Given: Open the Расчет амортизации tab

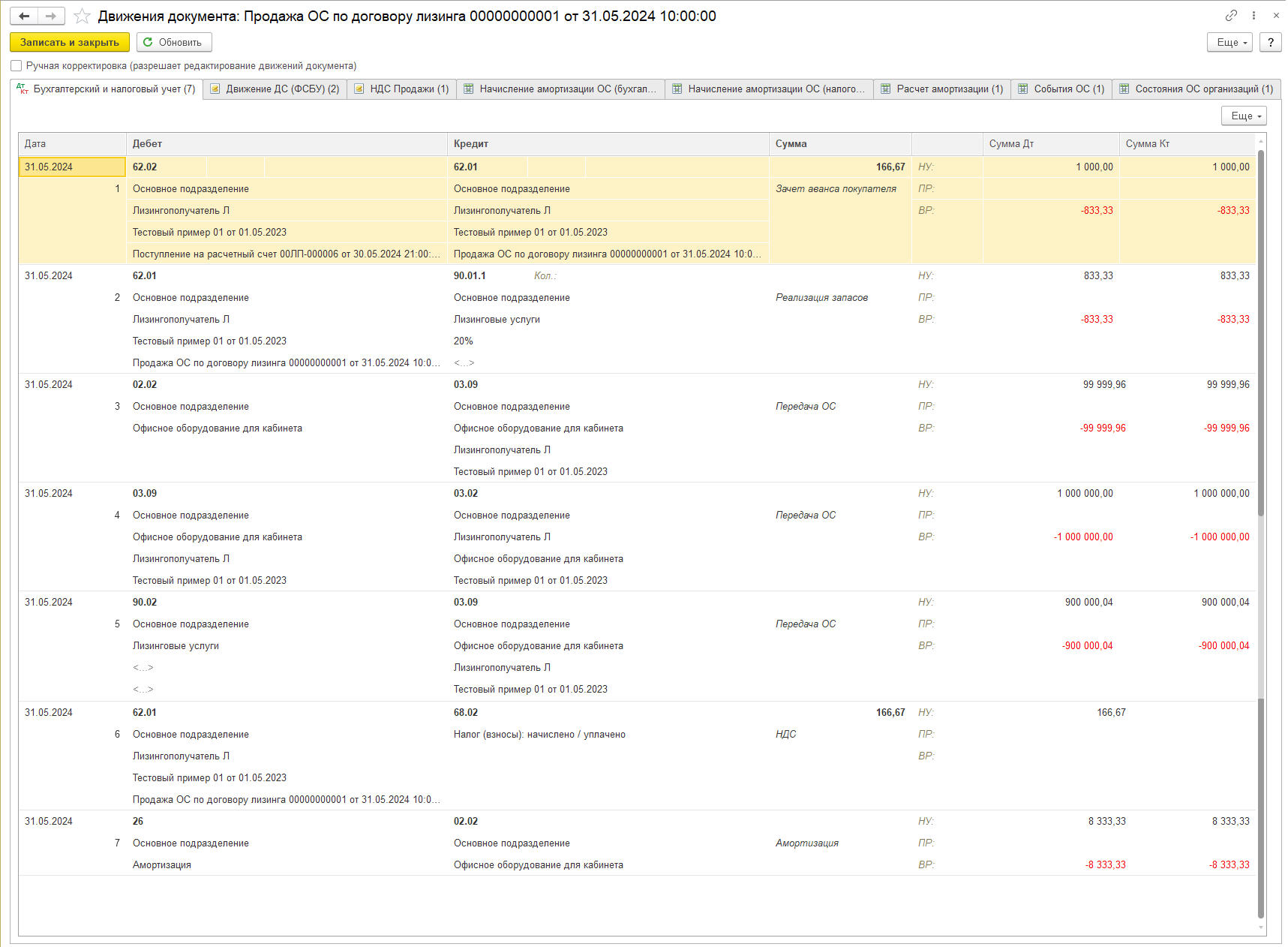Looking at the screenshot, I should 942,89.
